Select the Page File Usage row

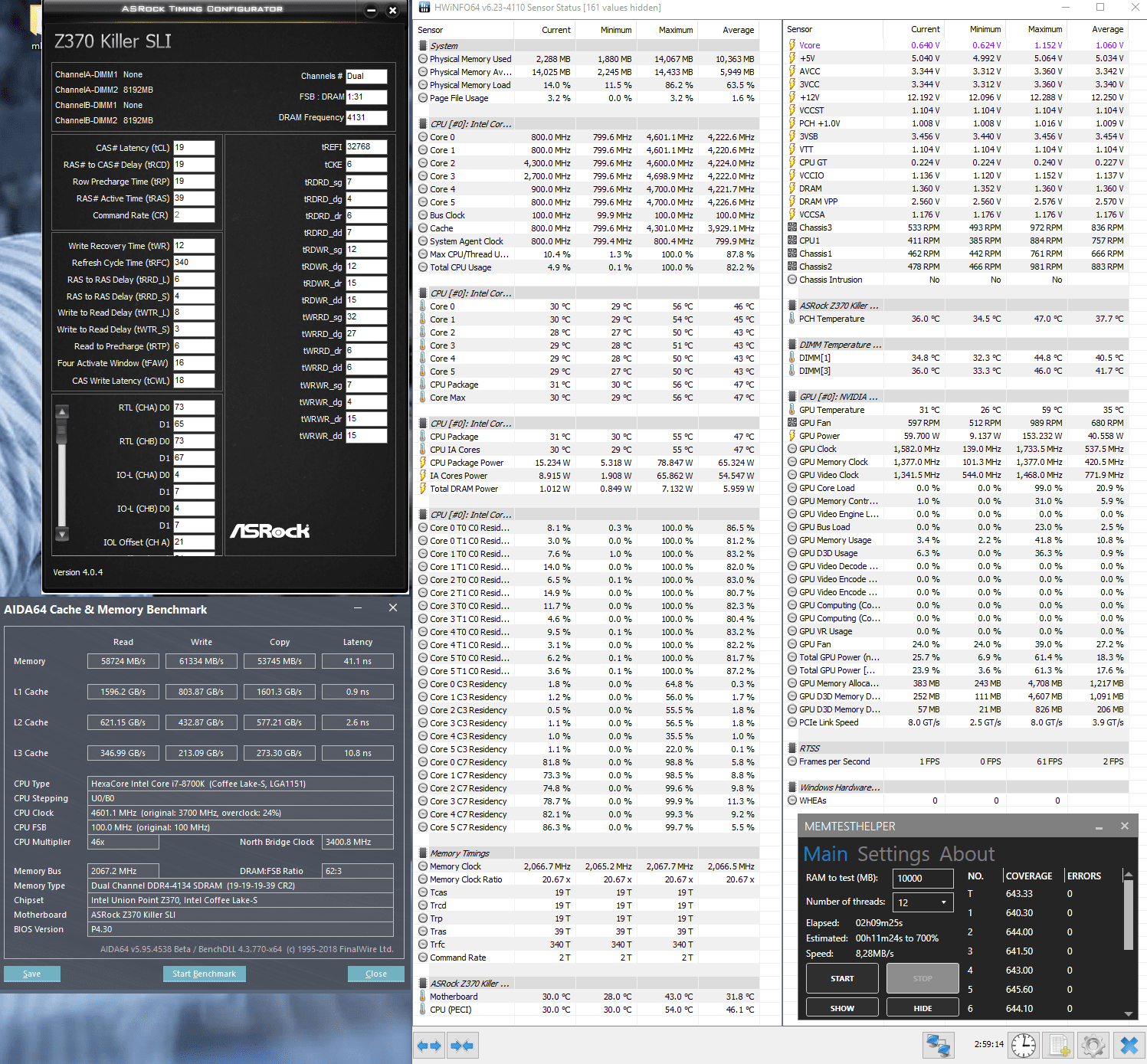coord(587,98)
